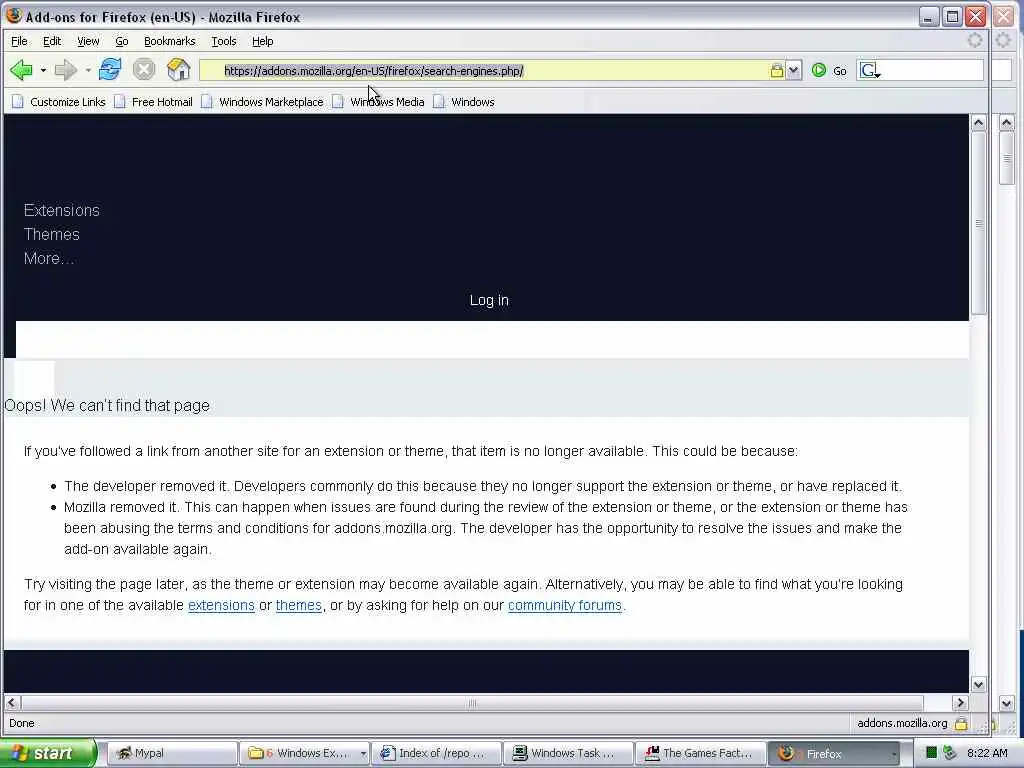Click the Stop loading icon
1024x768 pixels.
pos(144,69)
